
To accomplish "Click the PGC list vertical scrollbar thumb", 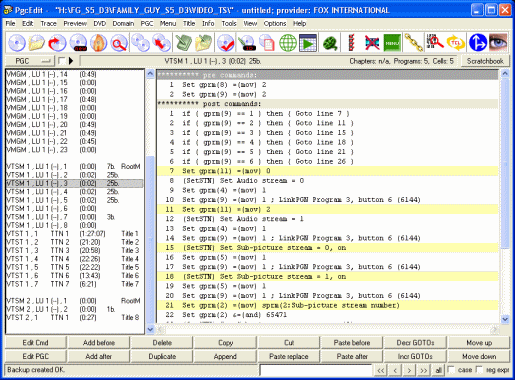I will [150, 240].
